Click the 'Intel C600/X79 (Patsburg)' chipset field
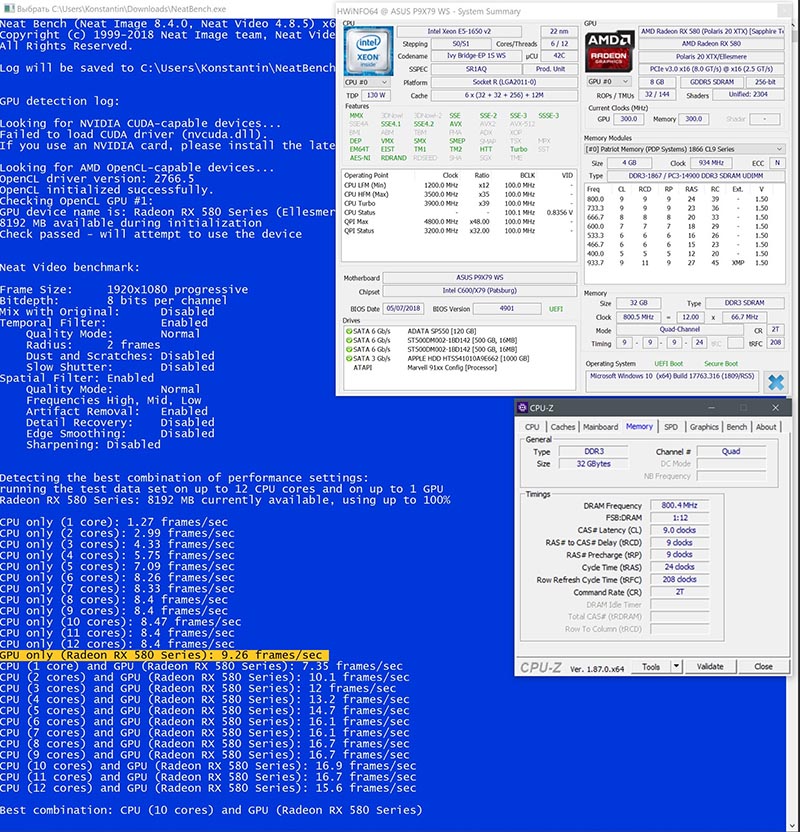This screenshot has width=800, height=832. pyautogui.click(x=480, y=291)
